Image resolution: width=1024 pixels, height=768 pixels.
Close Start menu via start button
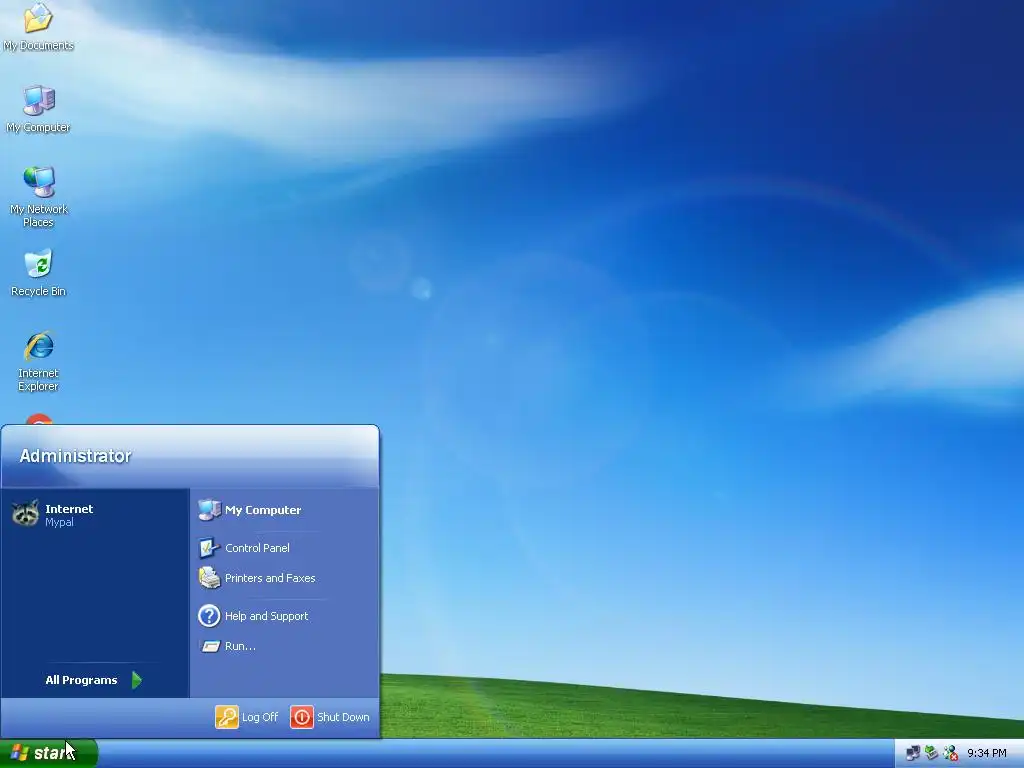click(48, 753)
